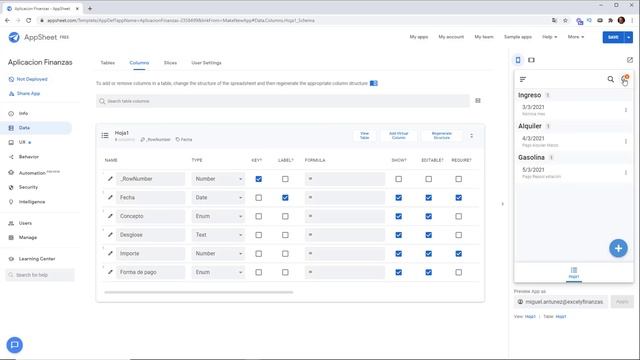This screenshot has width=640, height=360.
Task: Click the Not Deployed link
Action: tap(32, 79)
